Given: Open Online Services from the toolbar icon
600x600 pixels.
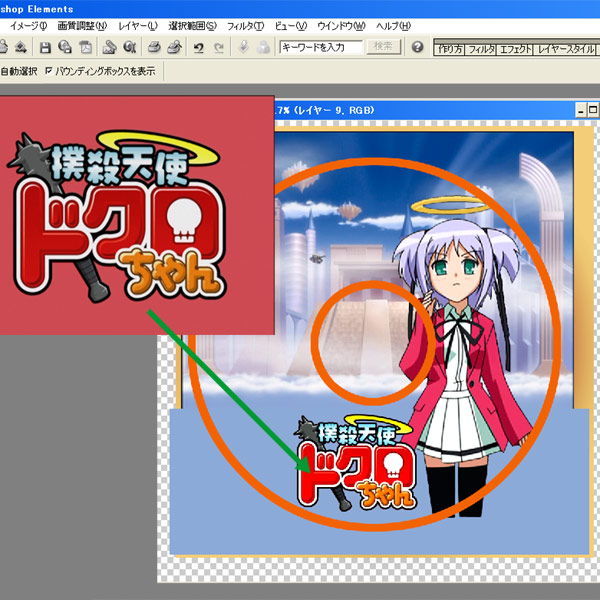Looking at the screenshot, I should click(x=130, y=47).
